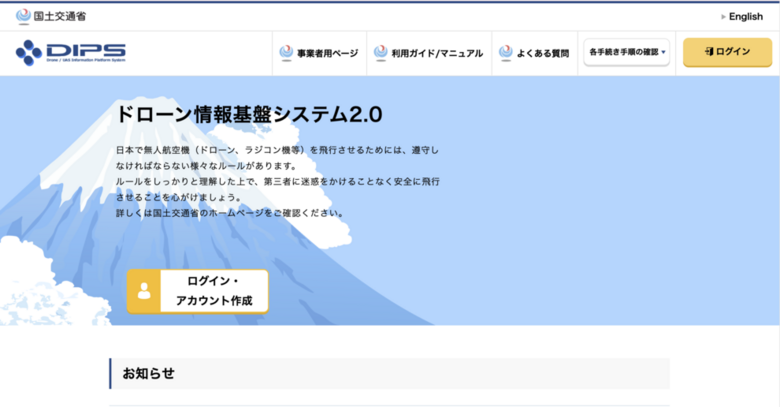
Task: Click the ドローン情報基盤システム2.0 title
Action: click(x=249, y=113)
